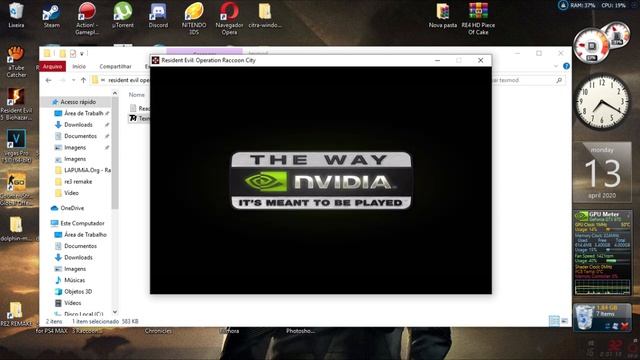This screenshot has width=640, height=360.
Task: Launch Vegas Pro from the desktop shortcut
Action: [16, 146]
